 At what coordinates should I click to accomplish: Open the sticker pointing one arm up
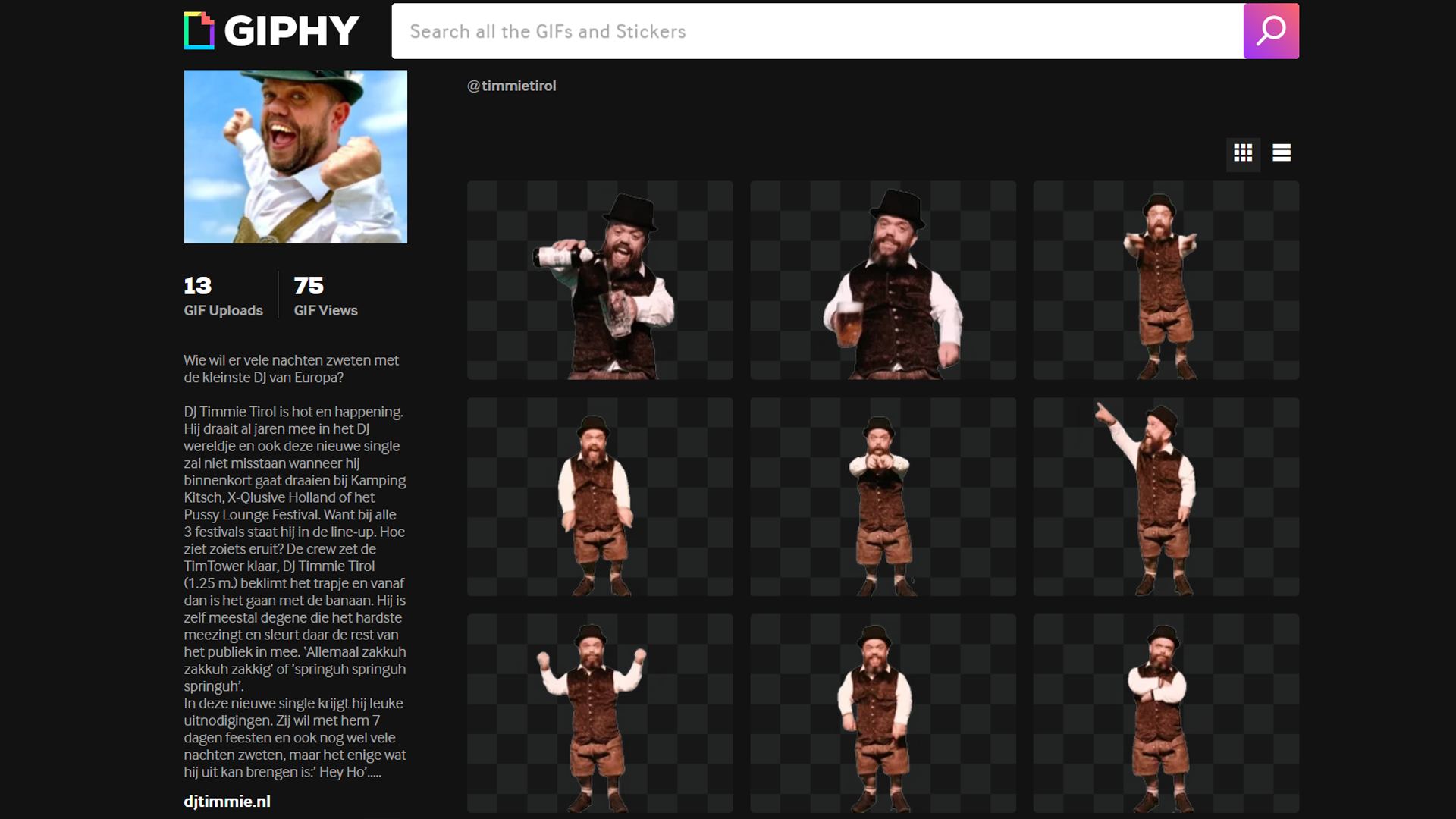point(1166,497)
